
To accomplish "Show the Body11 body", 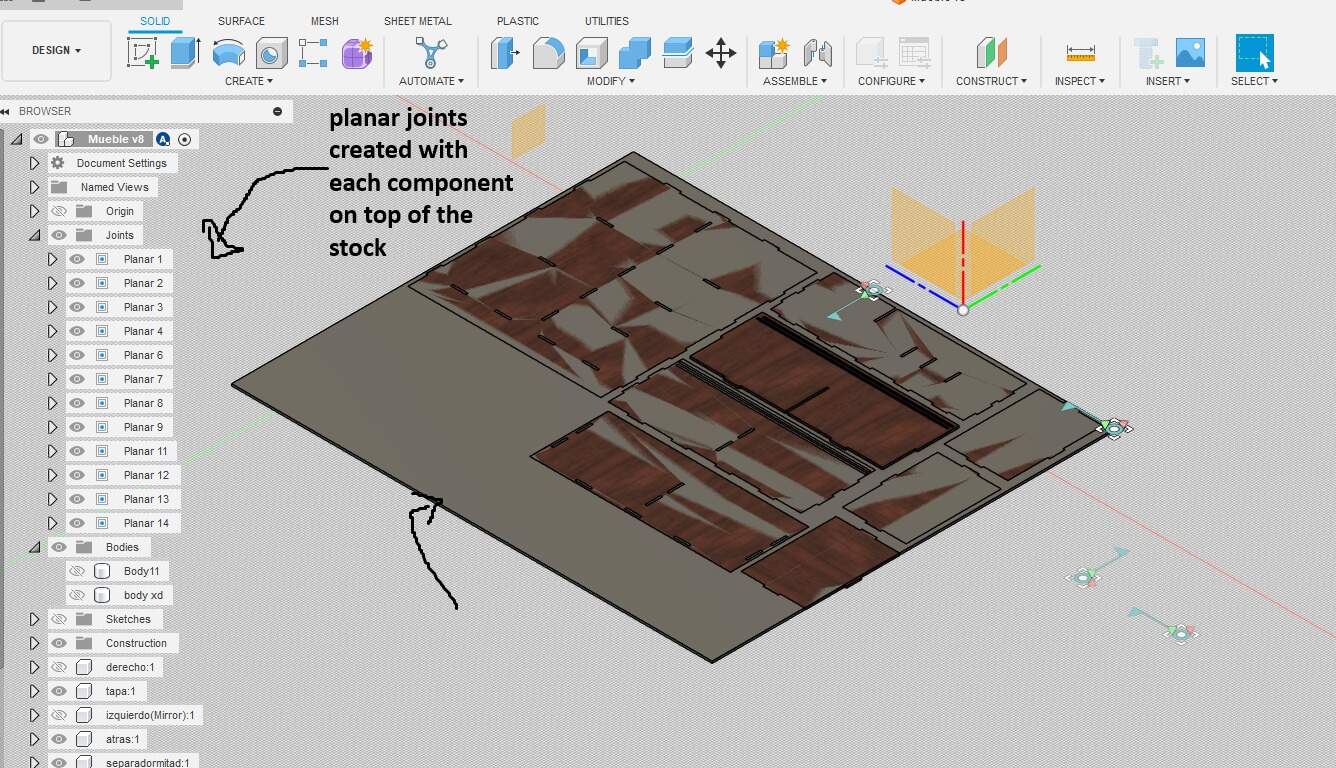I will point(77,571).
